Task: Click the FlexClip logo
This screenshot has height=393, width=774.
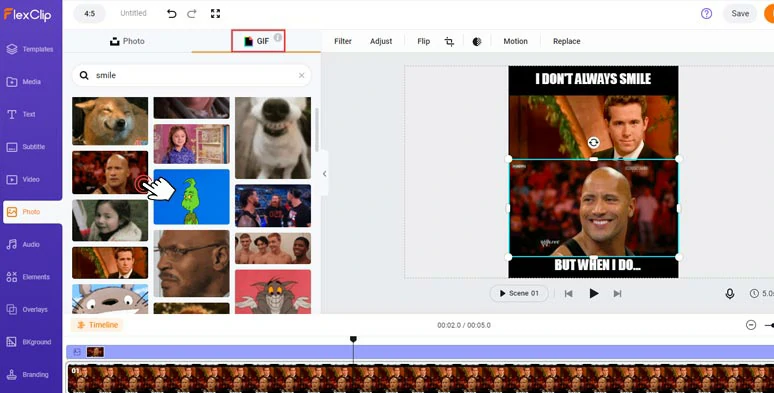Action: click(27, 14)
